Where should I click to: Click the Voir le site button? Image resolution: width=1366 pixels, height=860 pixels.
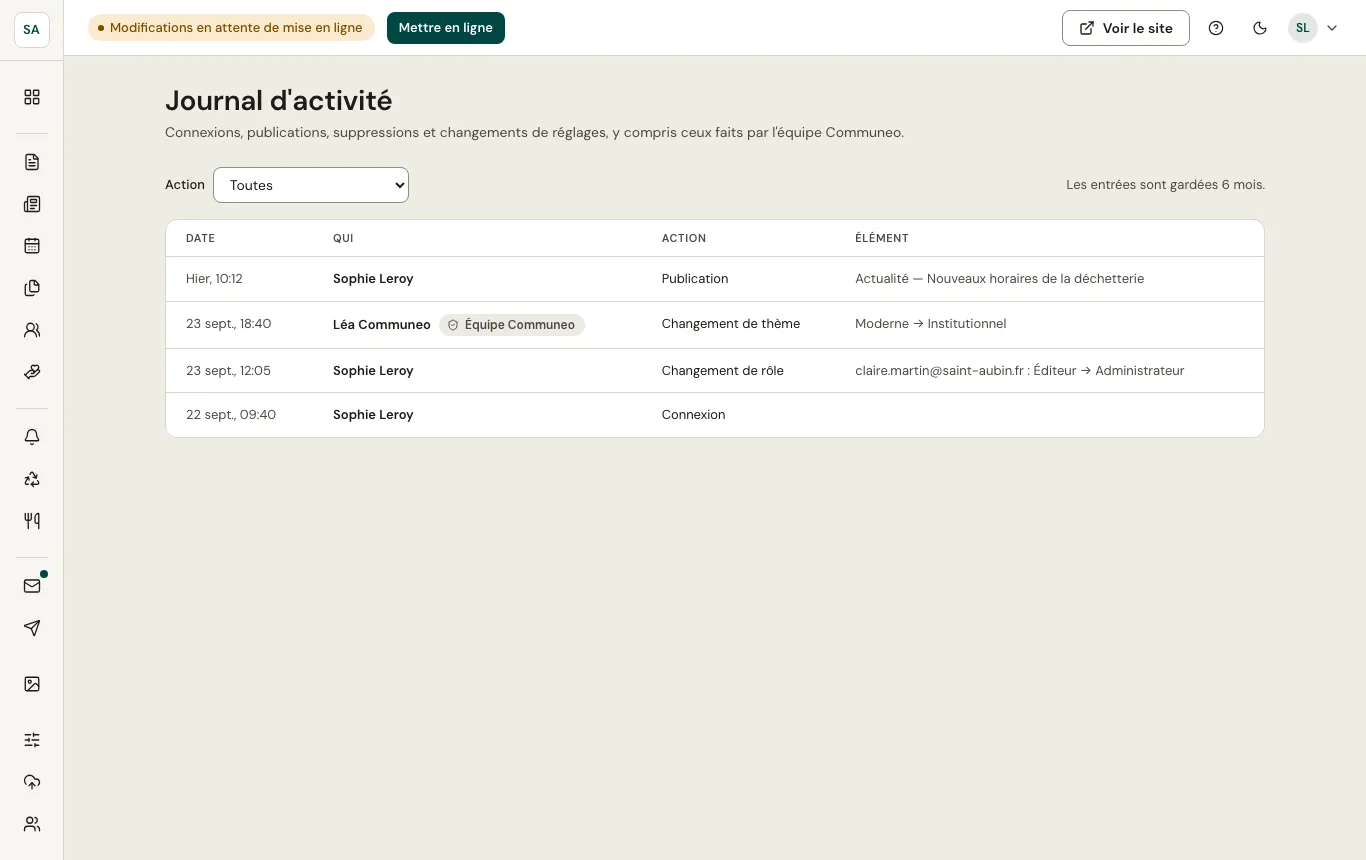(1126, 28)
